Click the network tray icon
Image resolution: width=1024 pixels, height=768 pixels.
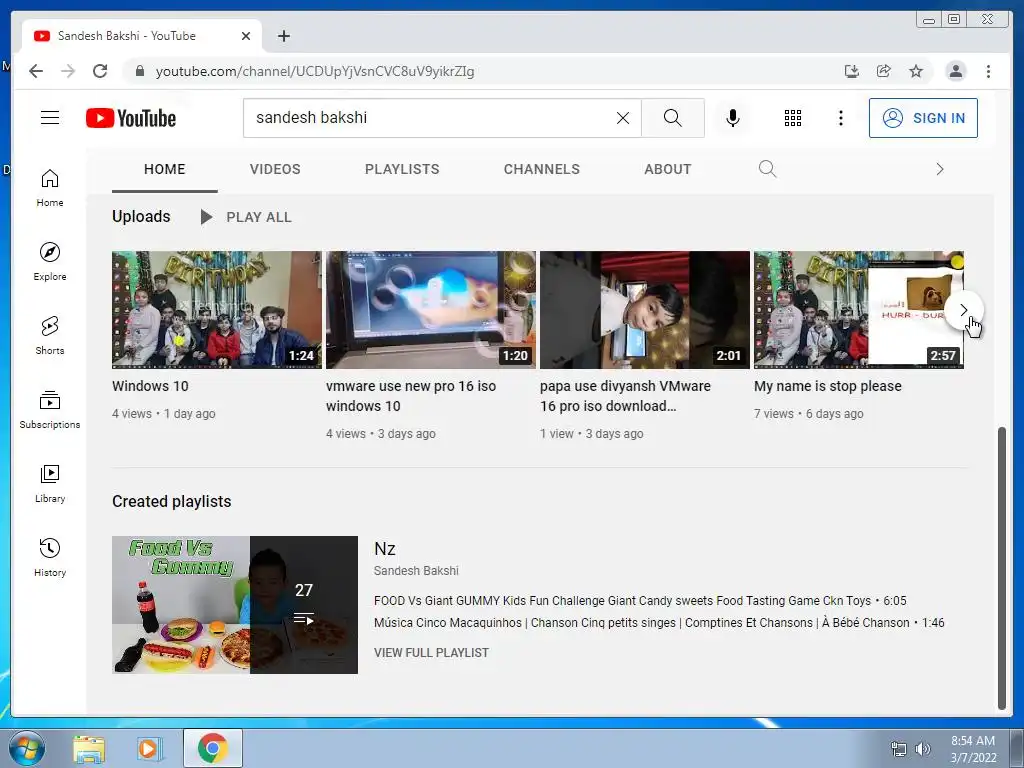pyautogui.click(x=899, y=749)
